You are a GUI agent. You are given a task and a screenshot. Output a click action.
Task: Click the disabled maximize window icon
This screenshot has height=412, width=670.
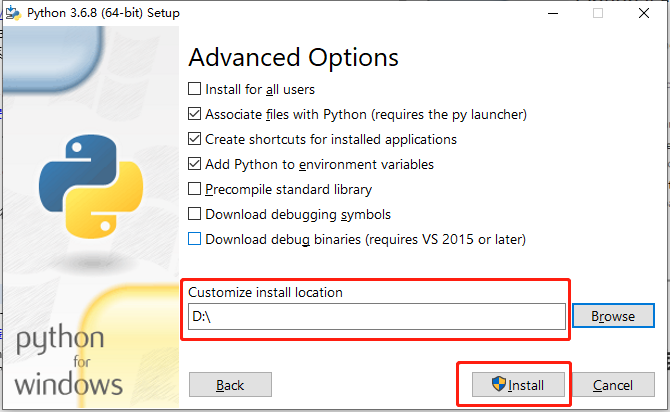coord(598,13)
